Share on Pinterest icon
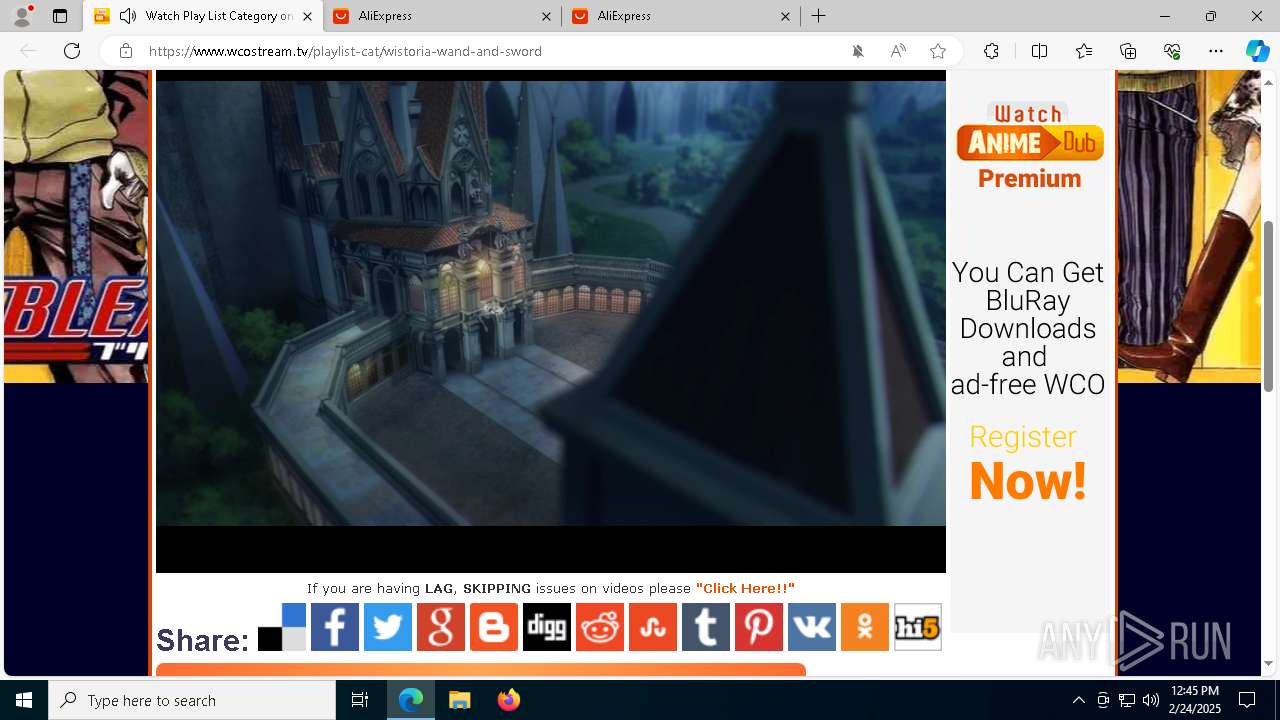1280x720 pixels. (759, 627)
